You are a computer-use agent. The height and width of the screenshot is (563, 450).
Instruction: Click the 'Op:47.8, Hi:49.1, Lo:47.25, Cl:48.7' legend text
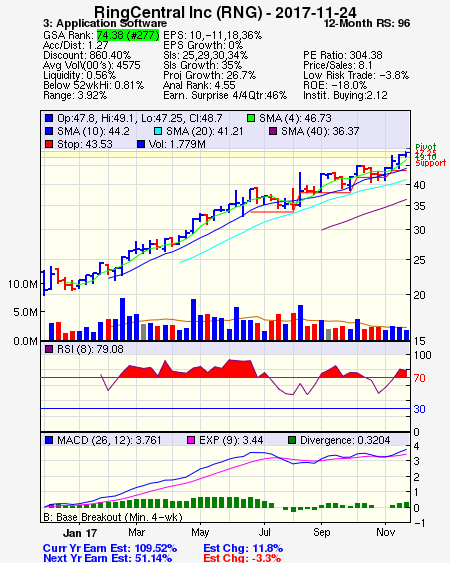point(140,118)
